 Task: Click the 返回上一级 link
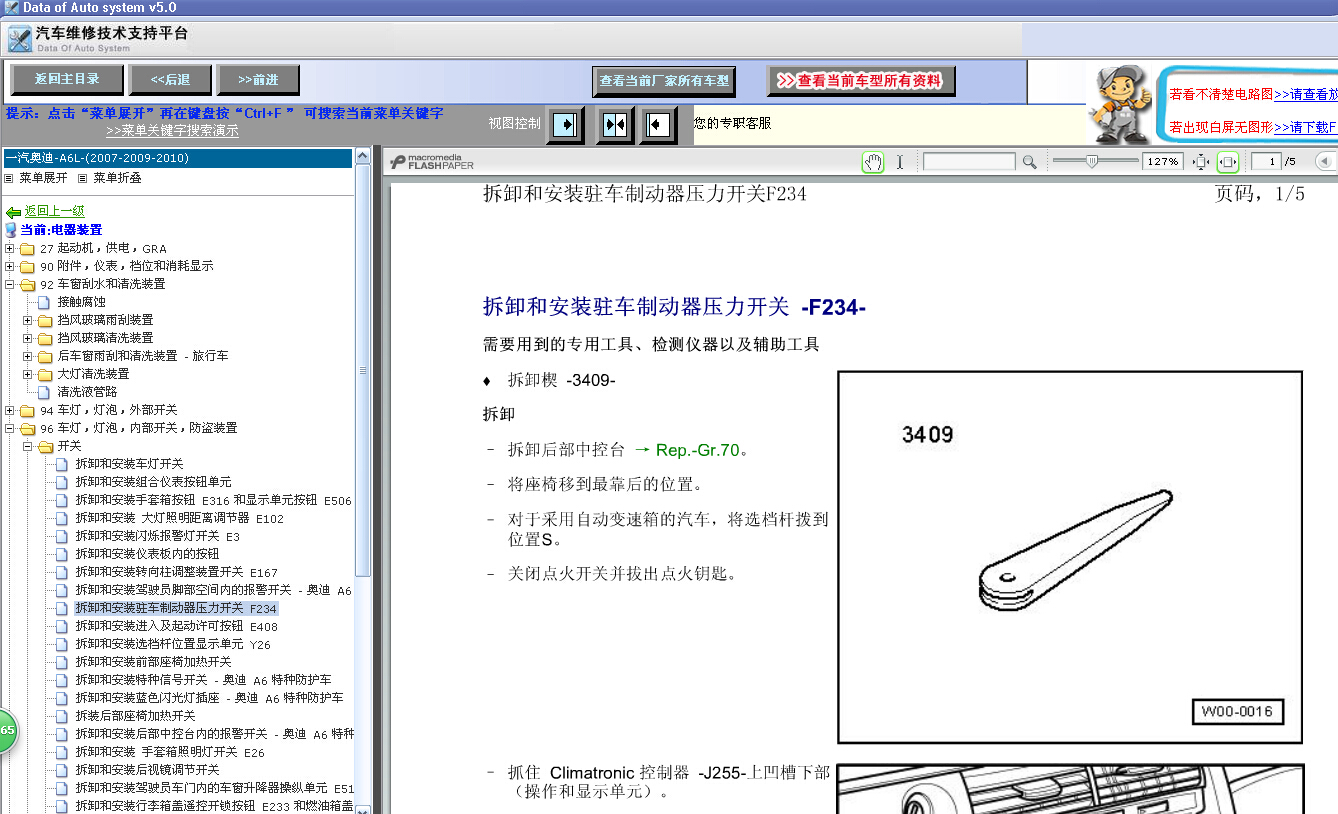tap(55, 212)
